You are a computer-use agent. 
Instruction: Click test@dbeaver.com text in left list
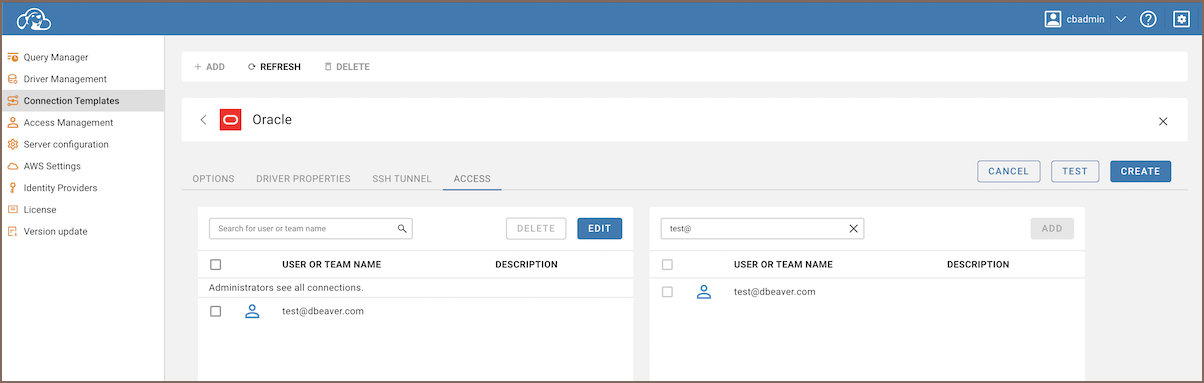click(x=323, y=311)
